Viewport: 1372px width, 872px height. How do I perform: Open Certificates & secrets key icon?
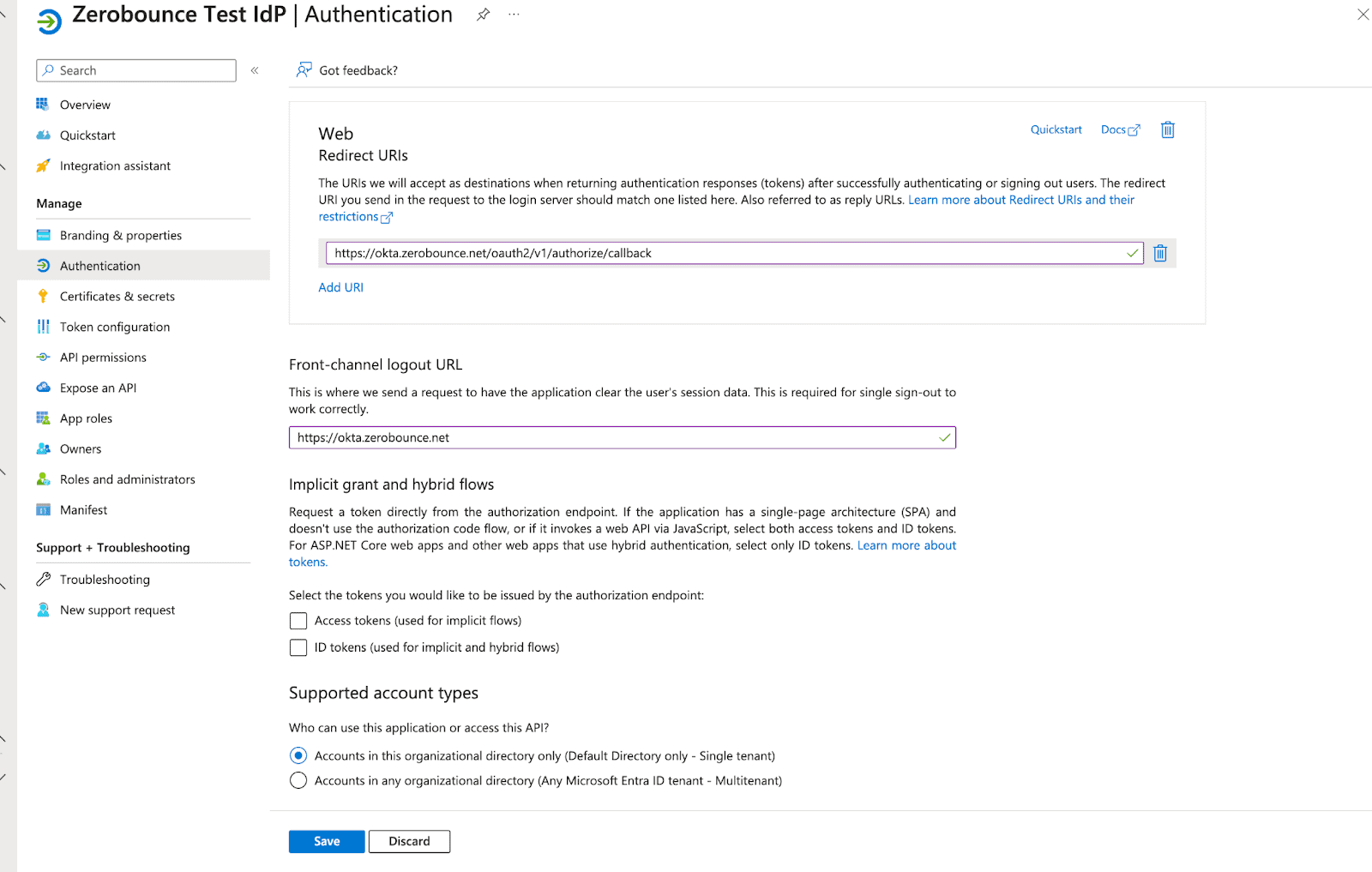(43, 297)
